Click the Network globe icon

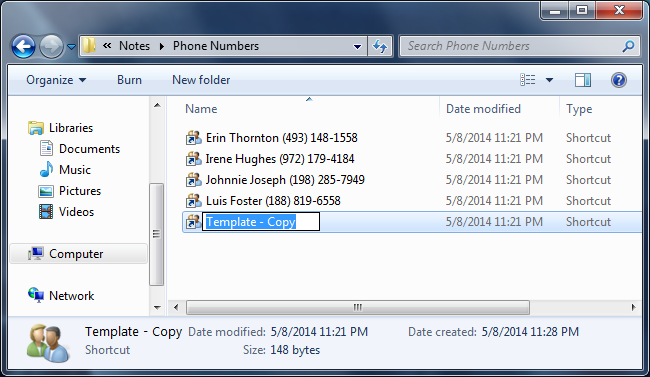36,295
